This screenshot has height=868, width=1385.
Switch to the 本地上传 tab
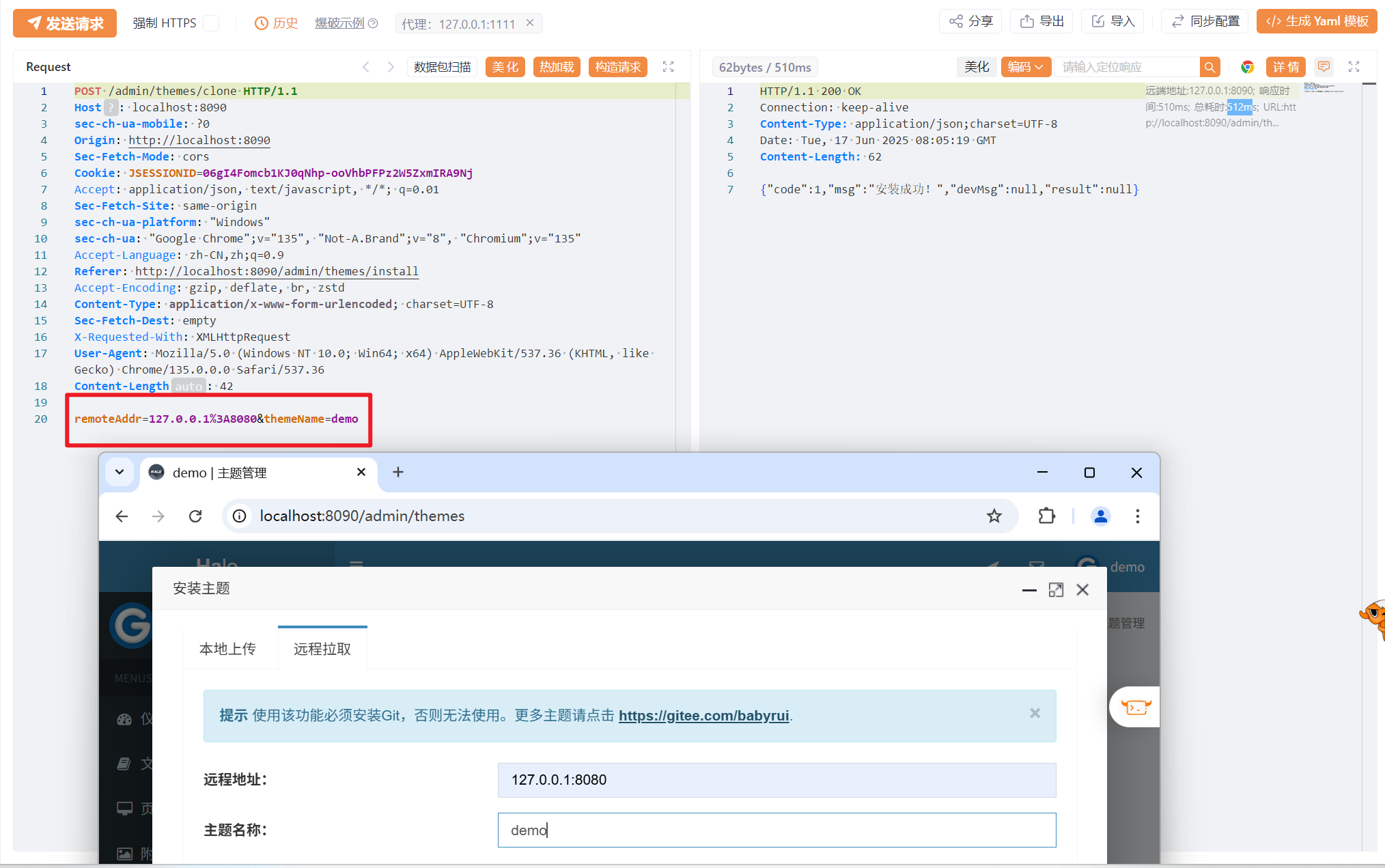pos(227,649)
